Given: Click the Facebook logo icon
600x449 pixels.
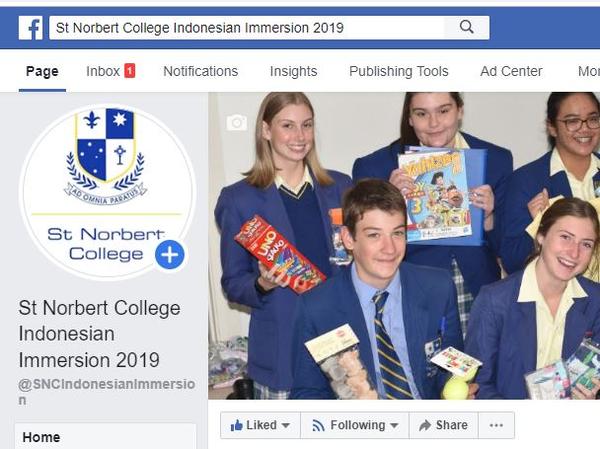Looking at the screenshot, I should coord(31,28).
